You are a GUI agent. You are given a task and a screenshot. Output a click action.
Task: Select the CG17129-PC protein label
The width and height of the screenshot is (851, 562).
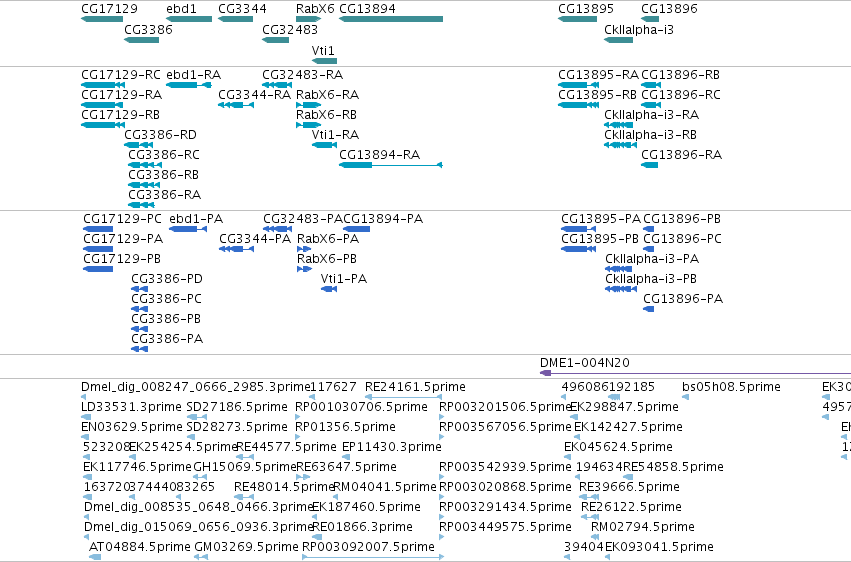point(122,219)
